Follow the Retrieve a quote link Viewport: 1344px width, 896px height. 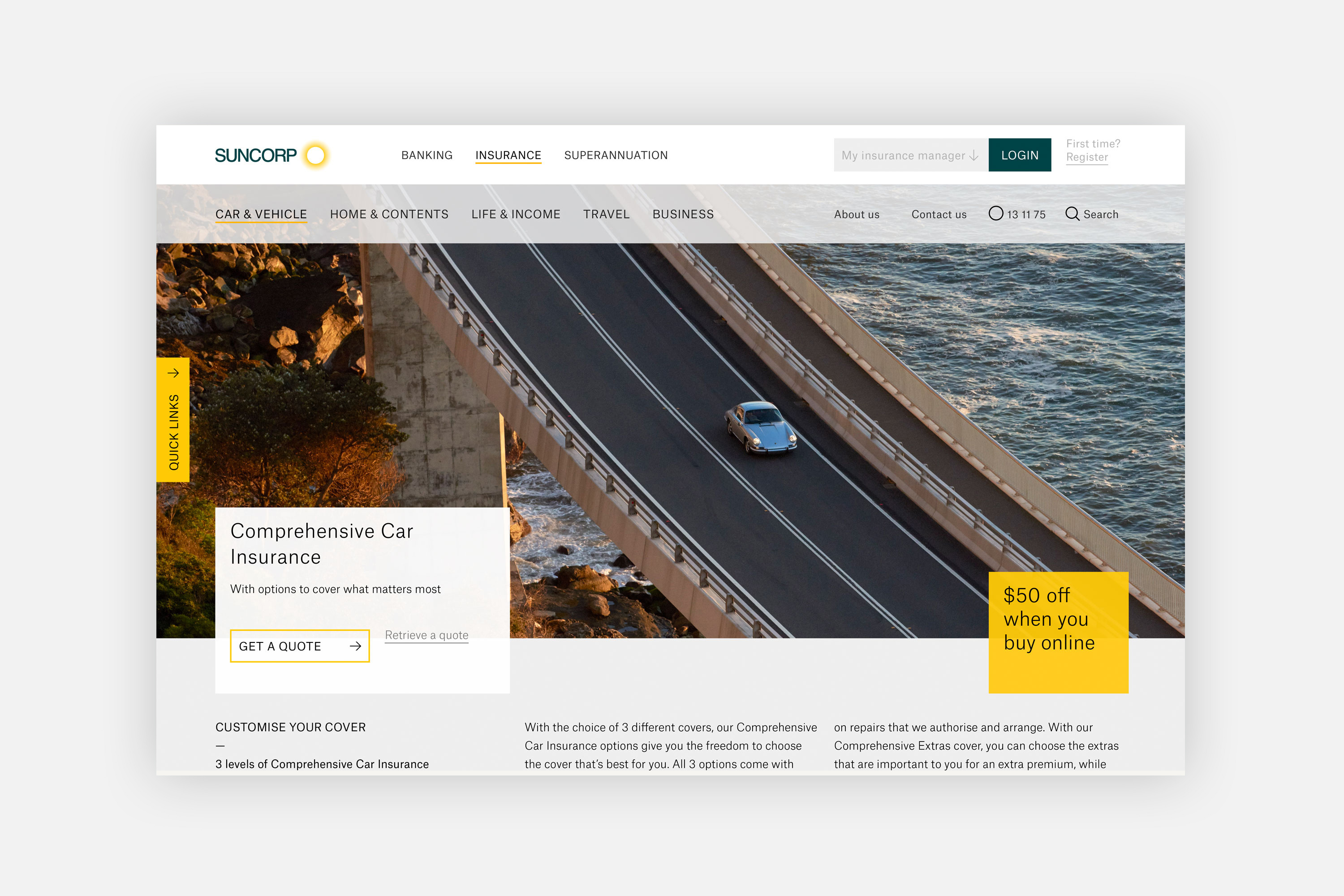click(x=426, y=635)
